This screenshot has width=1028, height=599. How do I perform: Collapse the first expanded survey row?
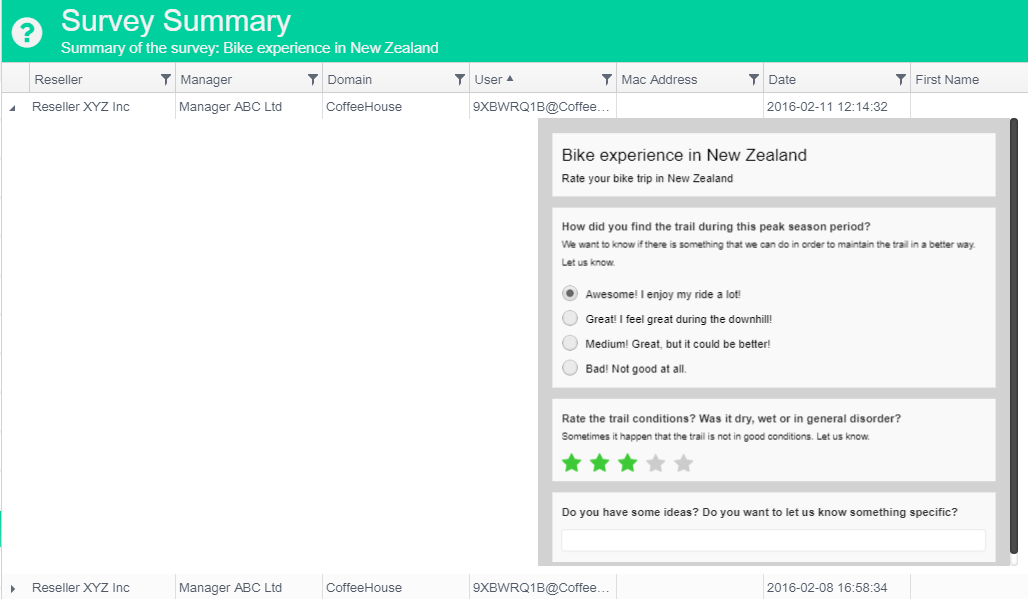pyautogui.click(x=12, y=107)
